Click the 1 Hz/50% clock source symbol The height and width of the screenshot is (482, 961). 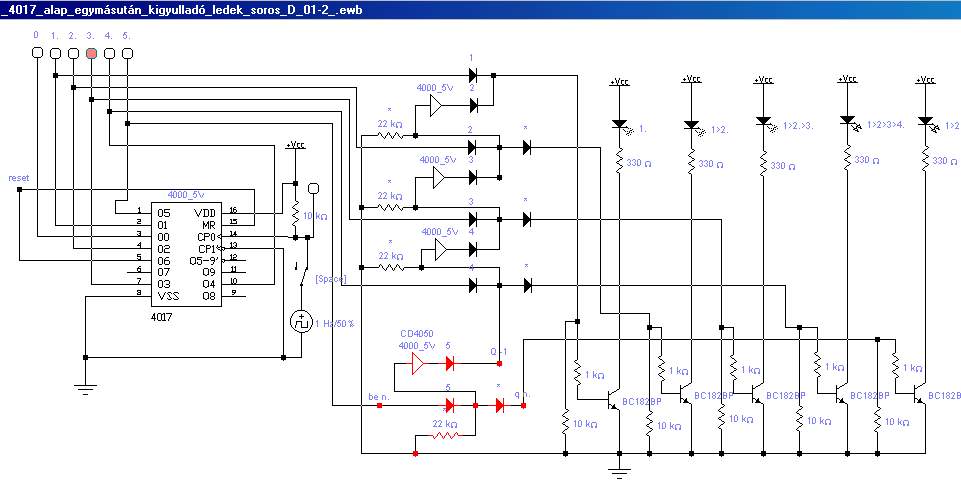[301, 321]
